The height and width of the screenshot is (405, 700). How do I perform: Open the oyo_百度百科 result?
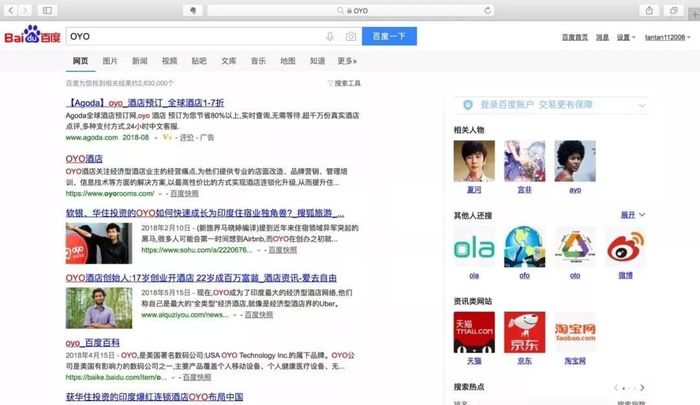coord(92,343)
